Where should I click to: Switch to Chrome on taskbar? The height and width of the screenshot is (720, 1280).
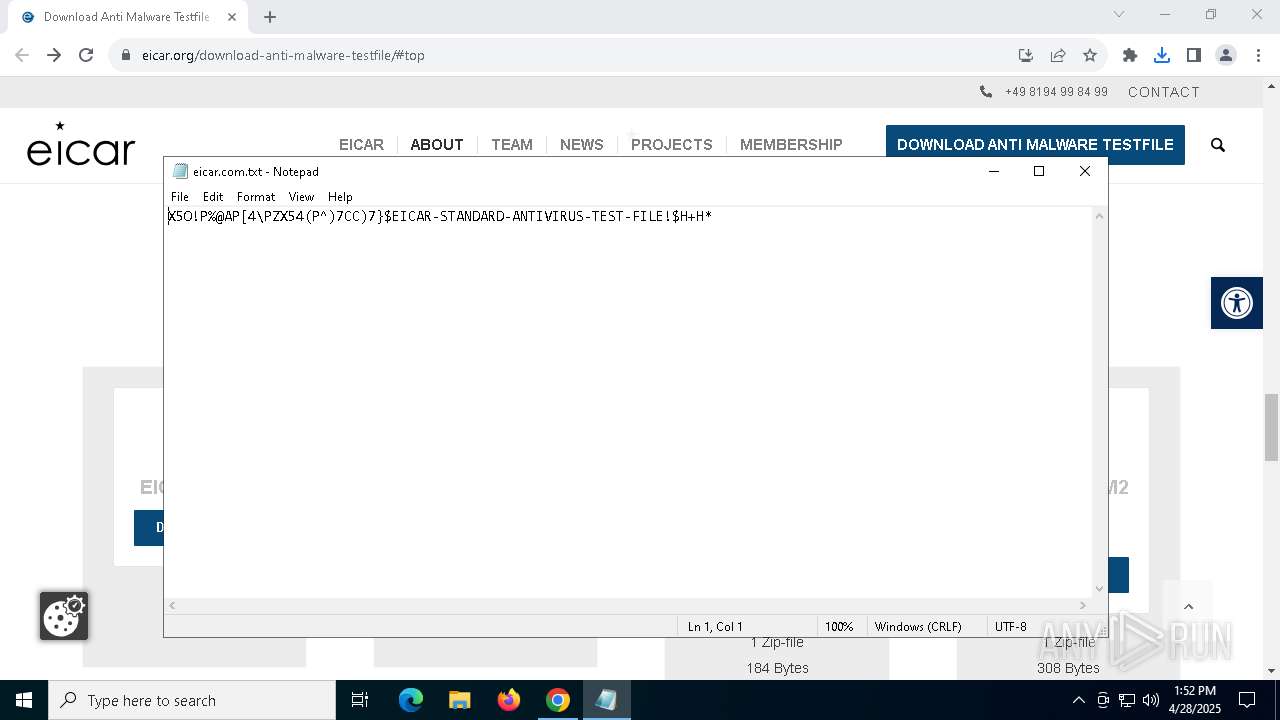(558, 700)
